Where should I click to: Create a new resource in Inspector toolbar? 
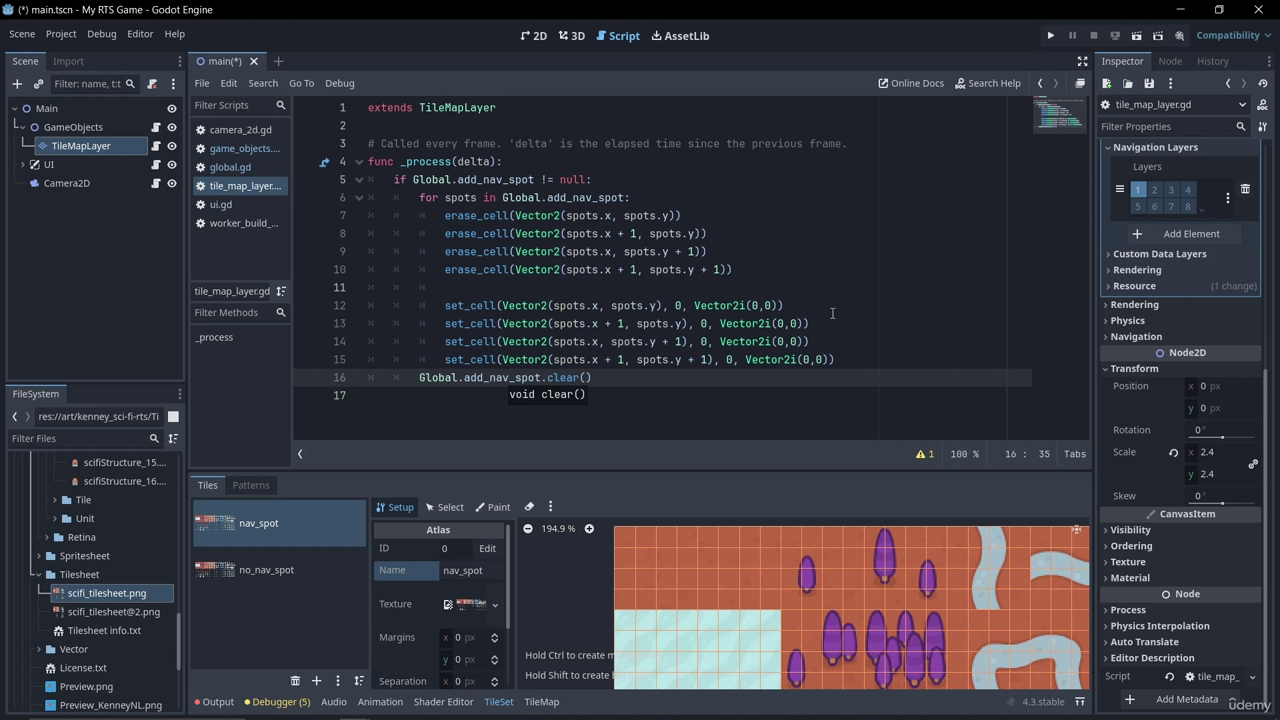(1107, 84)
